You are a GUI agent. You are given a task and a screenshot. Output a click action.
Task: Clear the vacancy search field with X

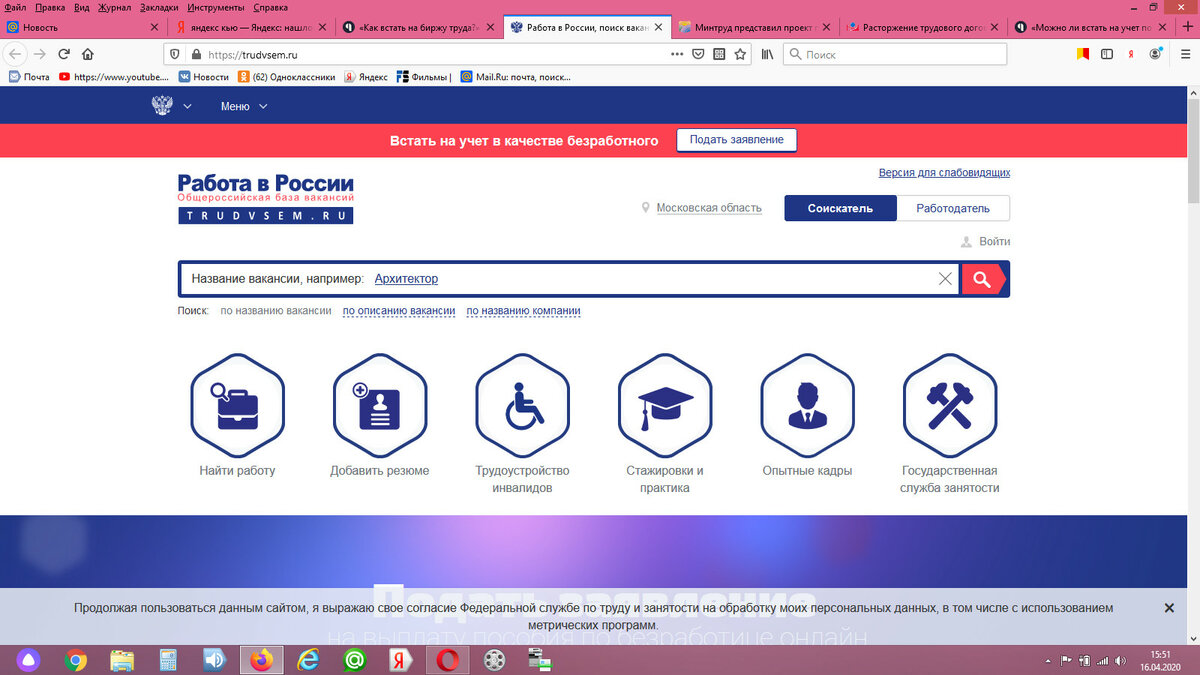coord(945,279)
